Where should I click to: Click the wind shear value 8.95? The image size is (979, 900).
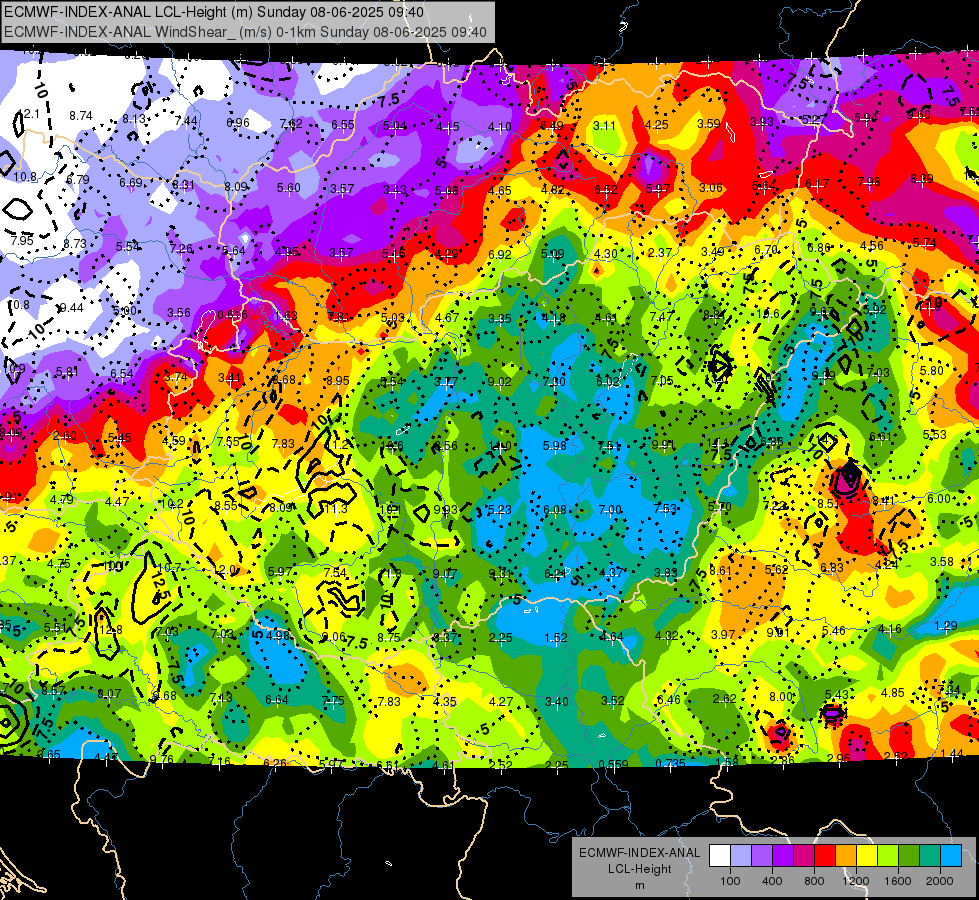(338, 380)
